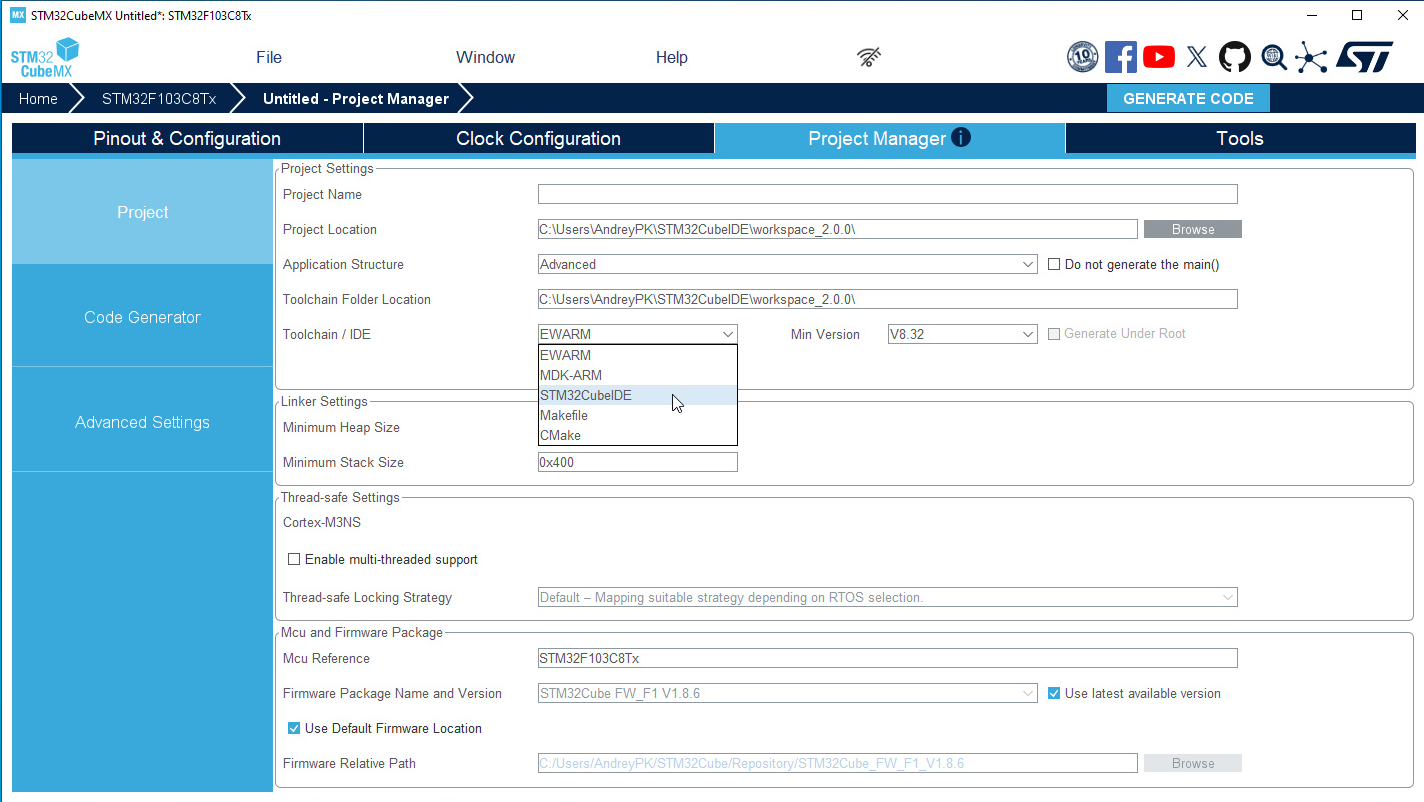The image size is (1424, 802).
Task: Click the Project Manager info icon
Action: click(961, 138)
